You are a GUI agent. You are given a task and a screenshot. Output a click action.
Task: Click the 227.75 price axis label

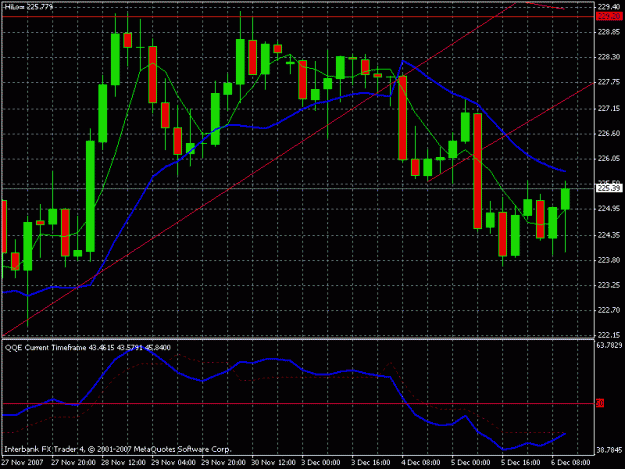click(x=609, y=82)
